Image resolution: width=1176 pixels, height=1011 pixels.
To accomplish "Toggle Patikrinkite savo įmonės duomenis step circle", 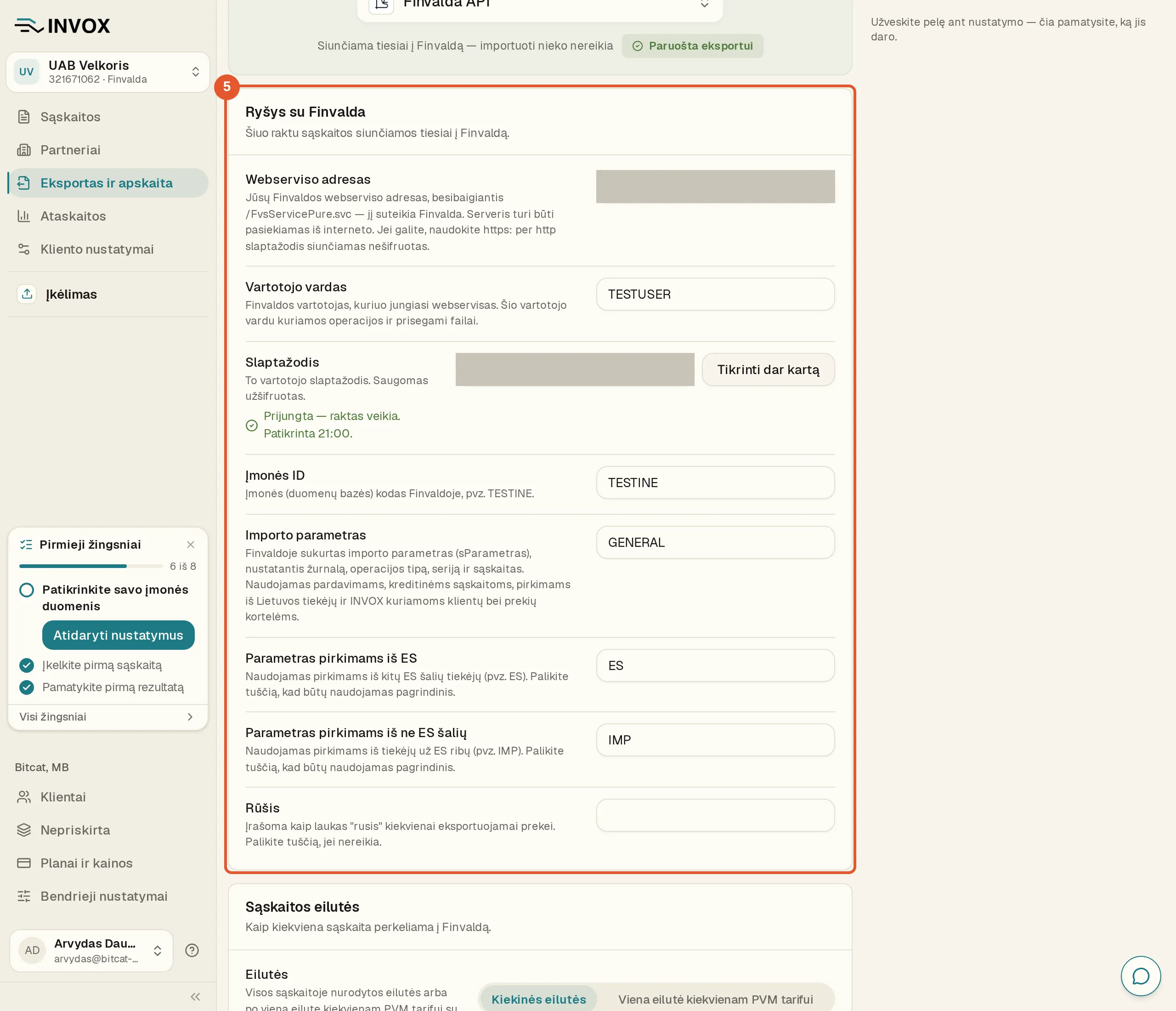I will (x=27, y=590).
